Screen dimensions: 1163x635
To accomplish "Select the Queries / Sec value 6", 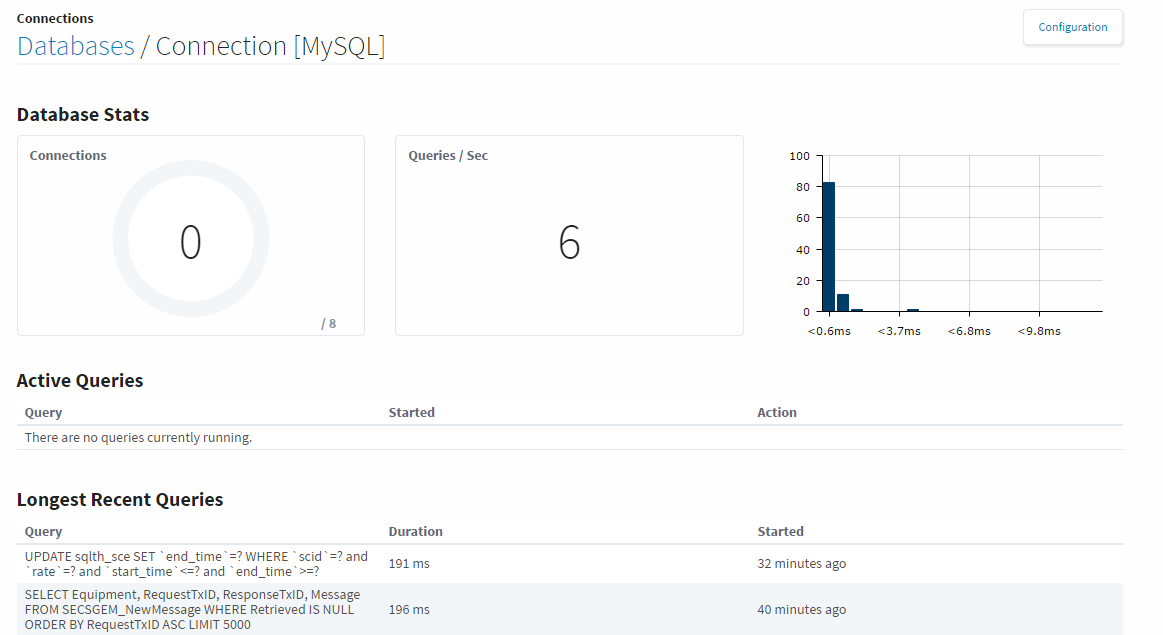I will tap(569, 243).
